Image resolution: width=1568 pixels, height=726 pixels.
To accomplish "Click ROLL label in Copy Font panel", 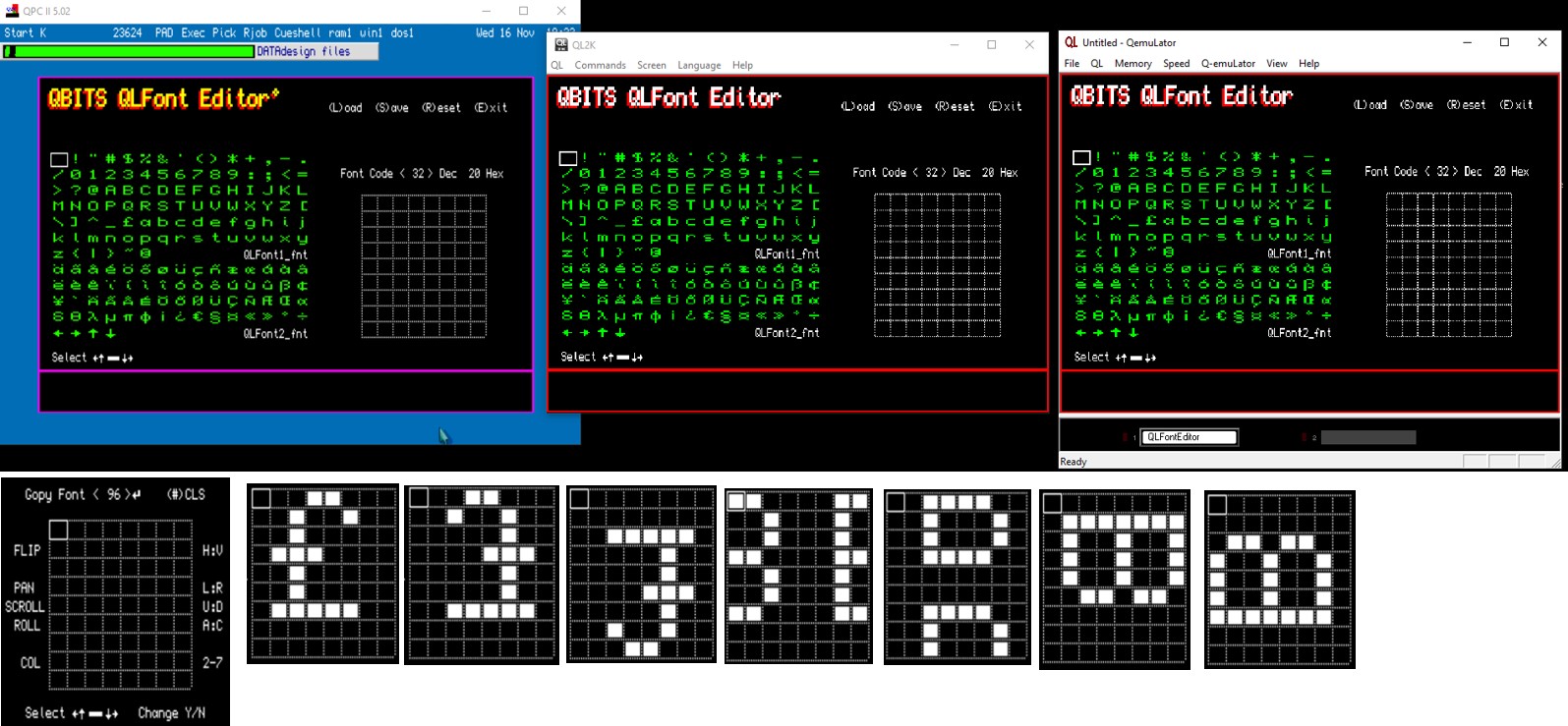I will [x=27, y=626].
